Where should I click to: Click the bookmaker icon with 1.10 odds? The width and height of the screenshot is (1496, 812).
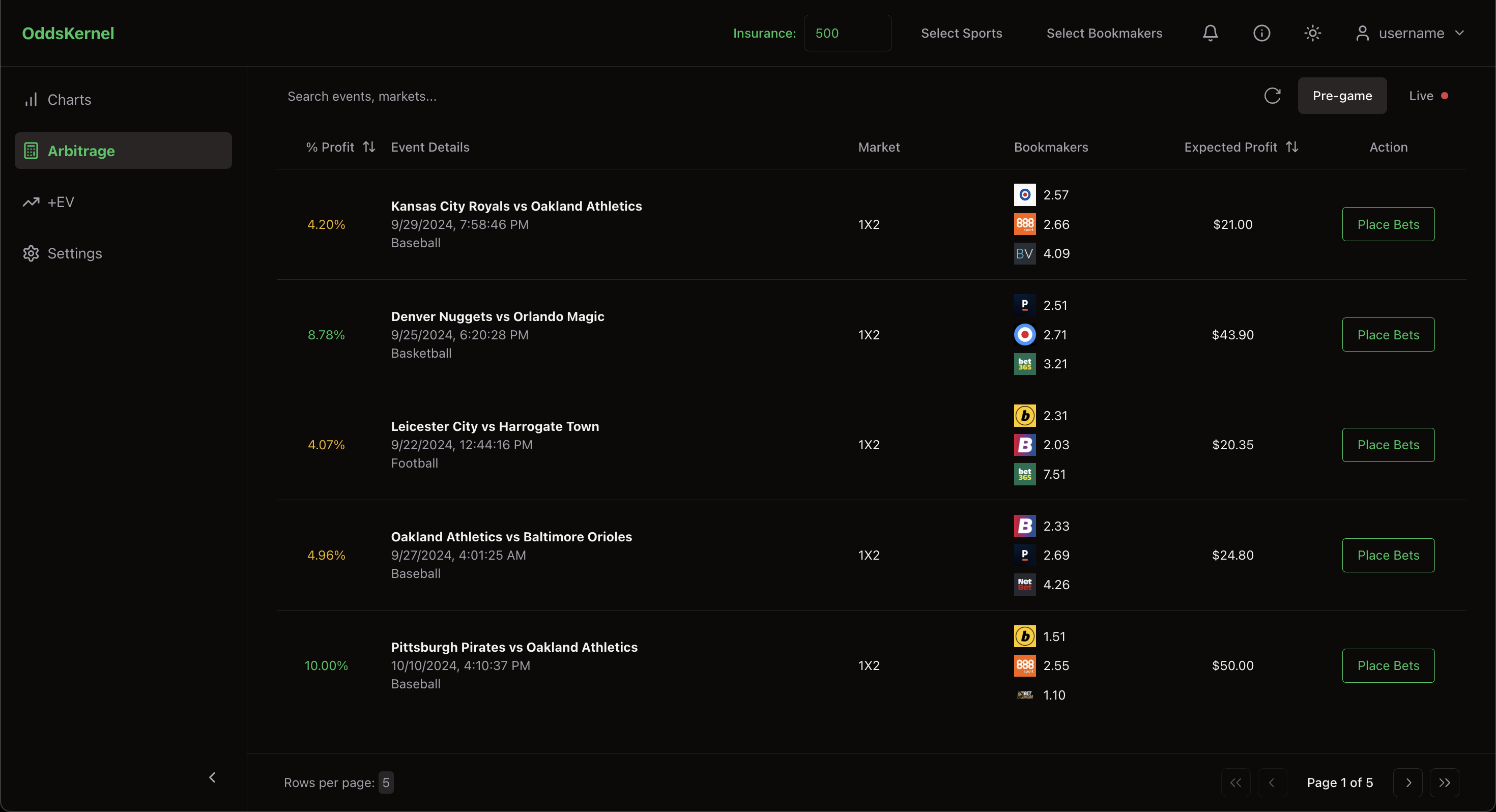[x=1024, y=695]
